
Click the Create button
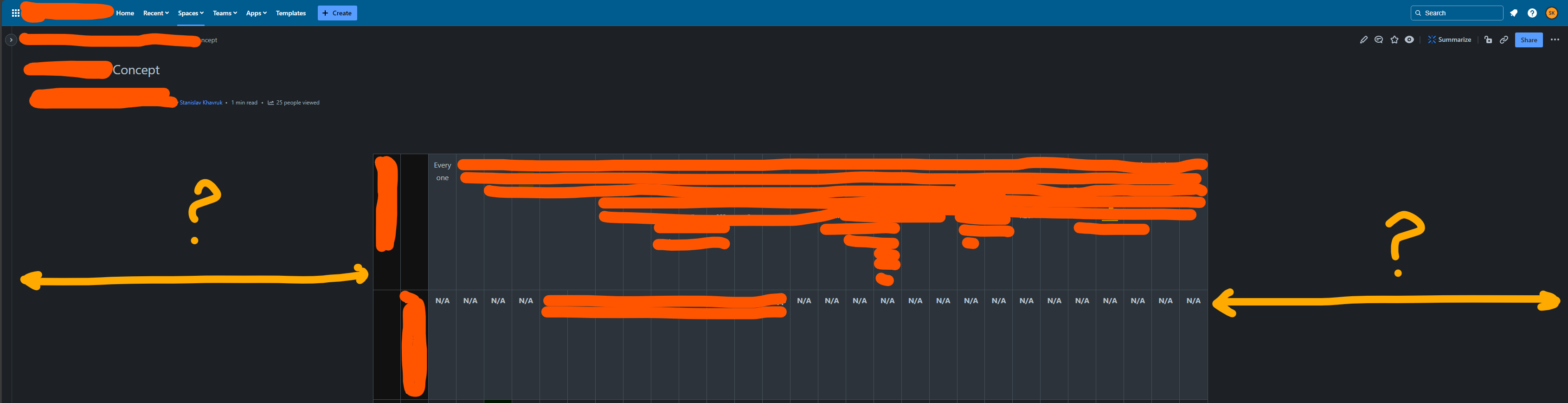(x=337, y=13)
